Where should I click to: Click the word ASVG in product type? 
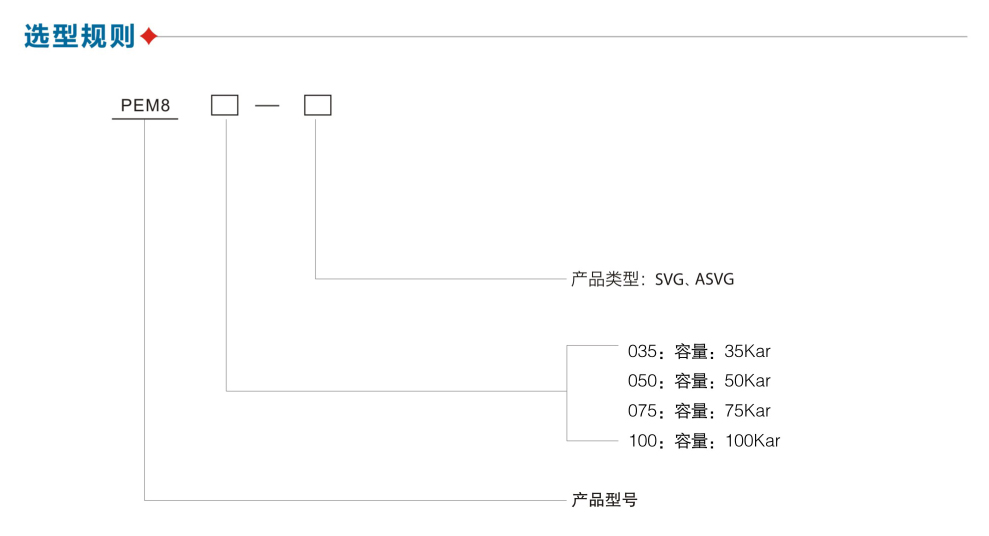[715, 279]
